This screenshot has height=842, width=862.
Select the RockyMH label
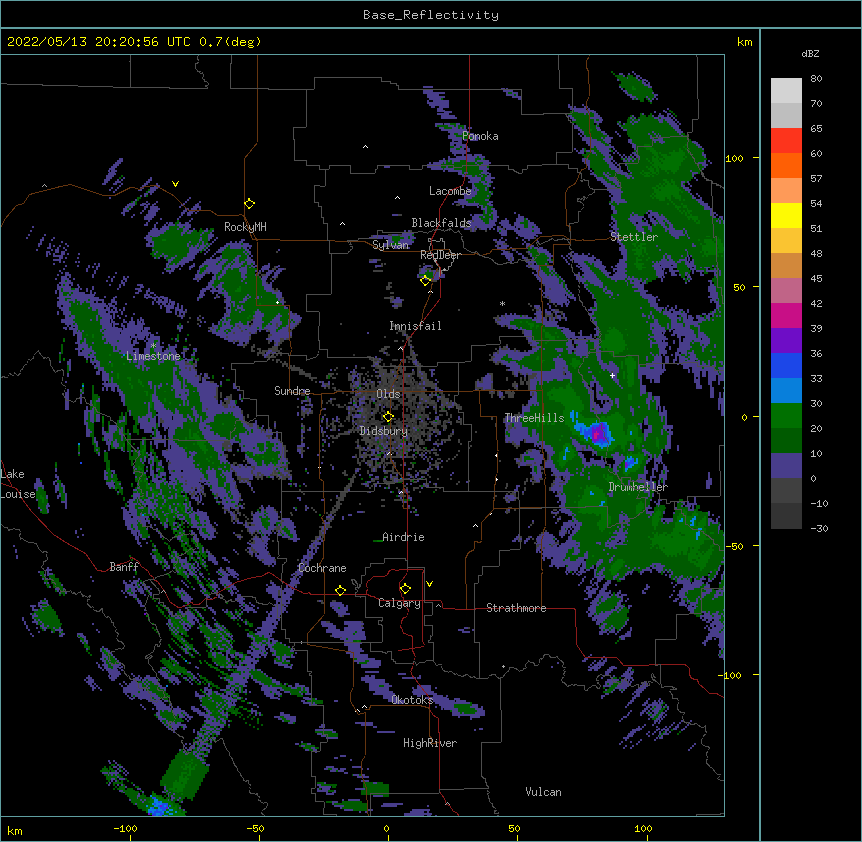click(x=245, y=227)
